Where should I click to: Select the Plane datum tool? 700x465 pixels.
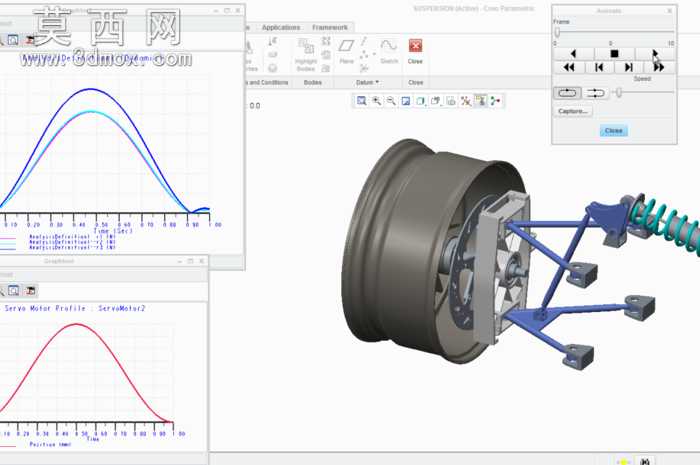346,50
